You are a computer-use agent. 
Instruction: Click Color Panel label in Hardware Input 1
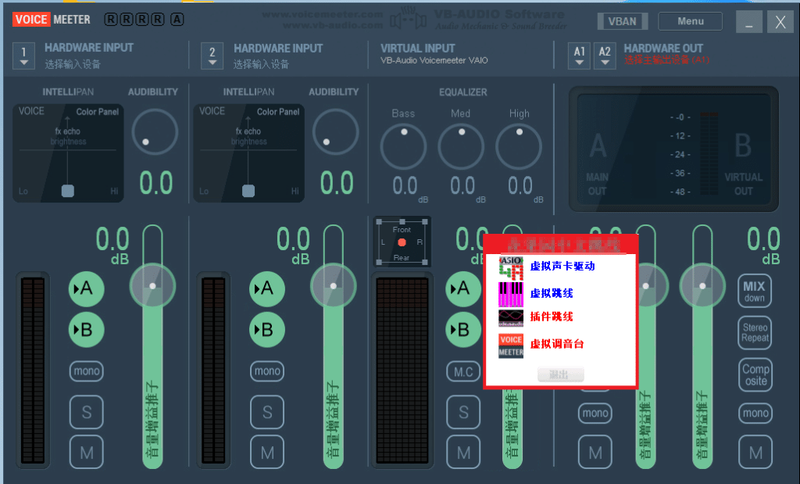point(97,112)
